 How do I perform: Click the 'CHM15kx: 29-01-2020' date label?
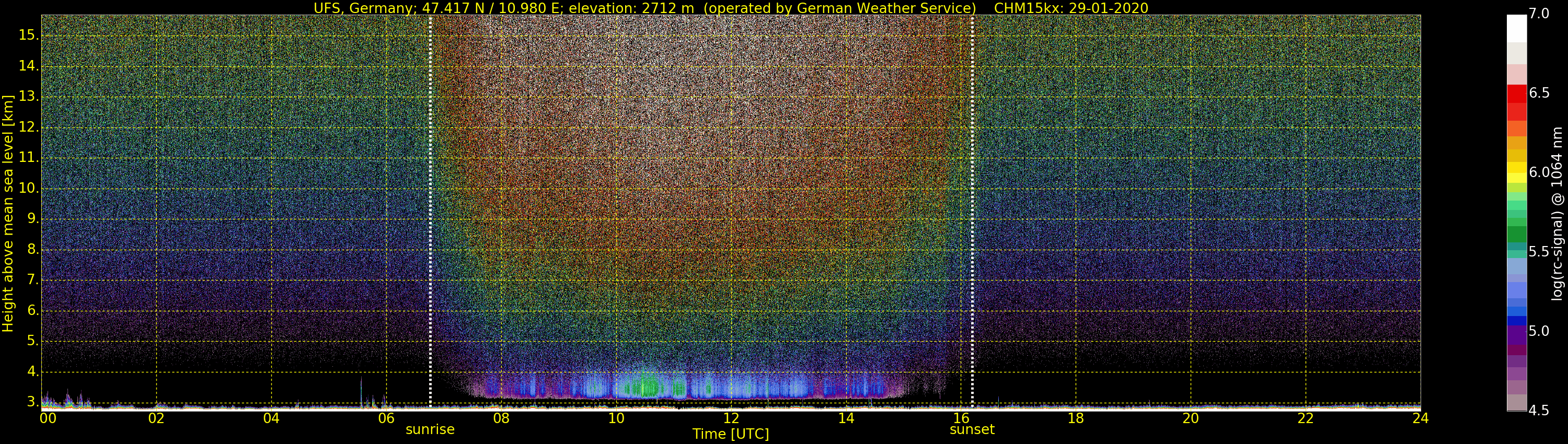[1071, 8]
